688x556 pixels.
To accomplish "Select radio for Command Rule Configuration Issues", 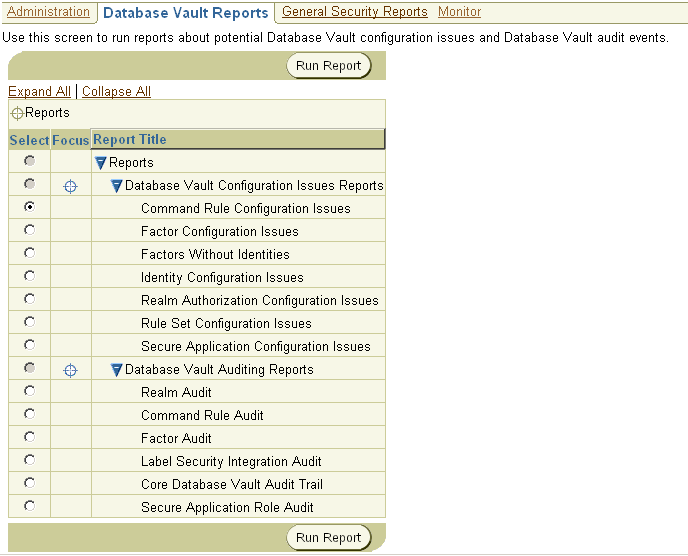I will tap(29, 207).
